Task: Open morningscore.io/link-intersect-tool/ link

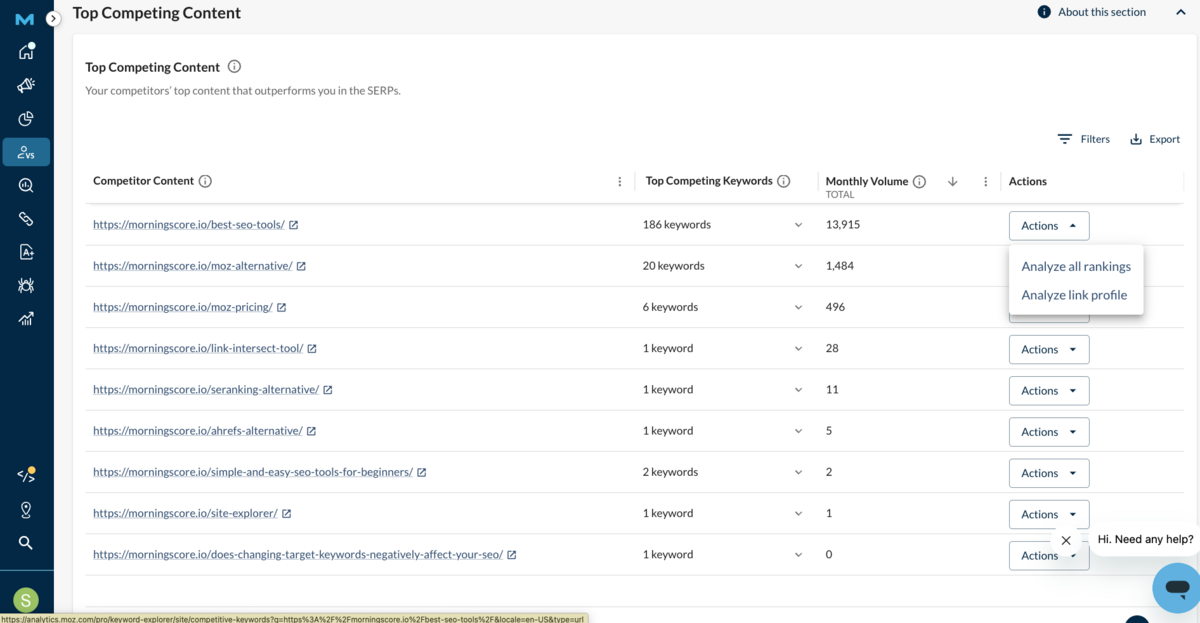Action: [198, 349]
